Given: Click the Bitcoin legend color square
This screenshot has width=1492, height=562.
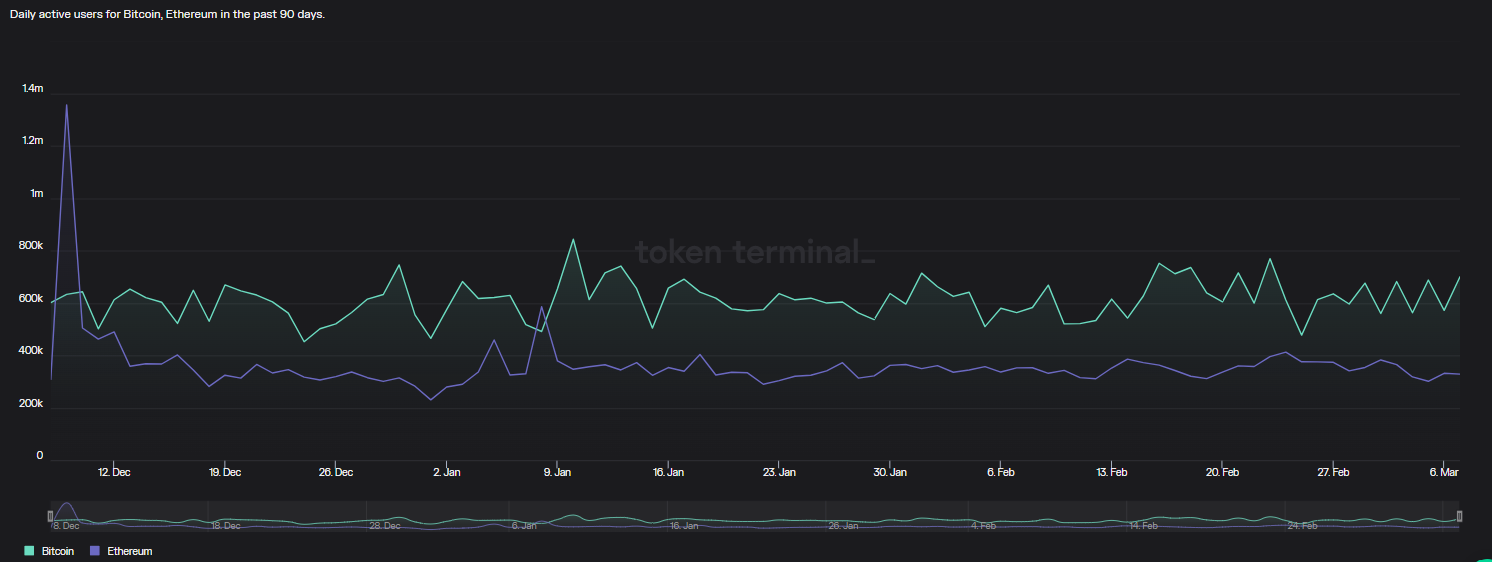Looking at the screenshot, I should [x=29, y=551].
